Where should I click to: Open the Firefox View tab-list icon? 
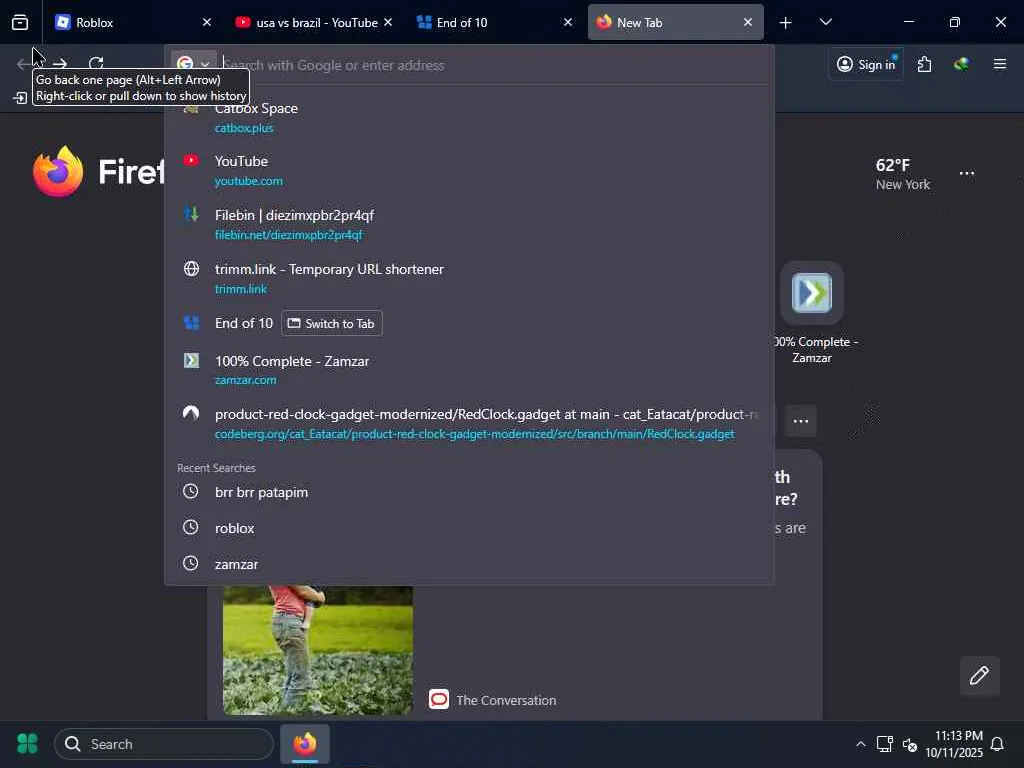[20, 22]
